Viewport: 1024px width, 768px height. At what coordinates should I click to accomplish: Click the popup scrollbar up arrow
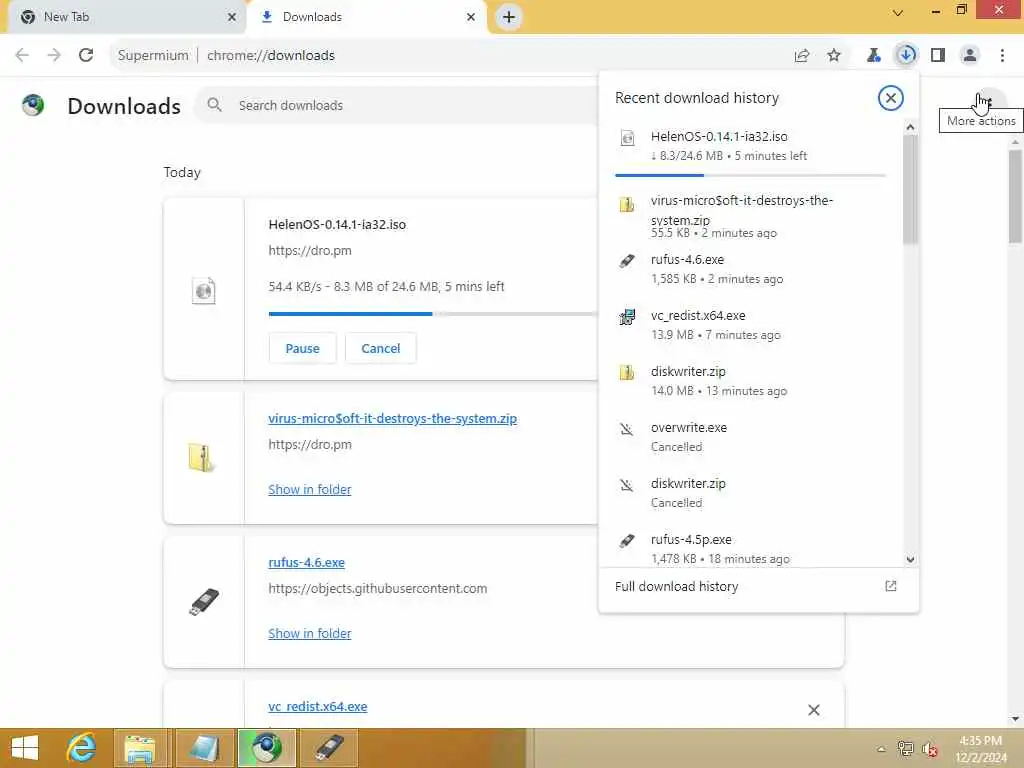(910, 127)
